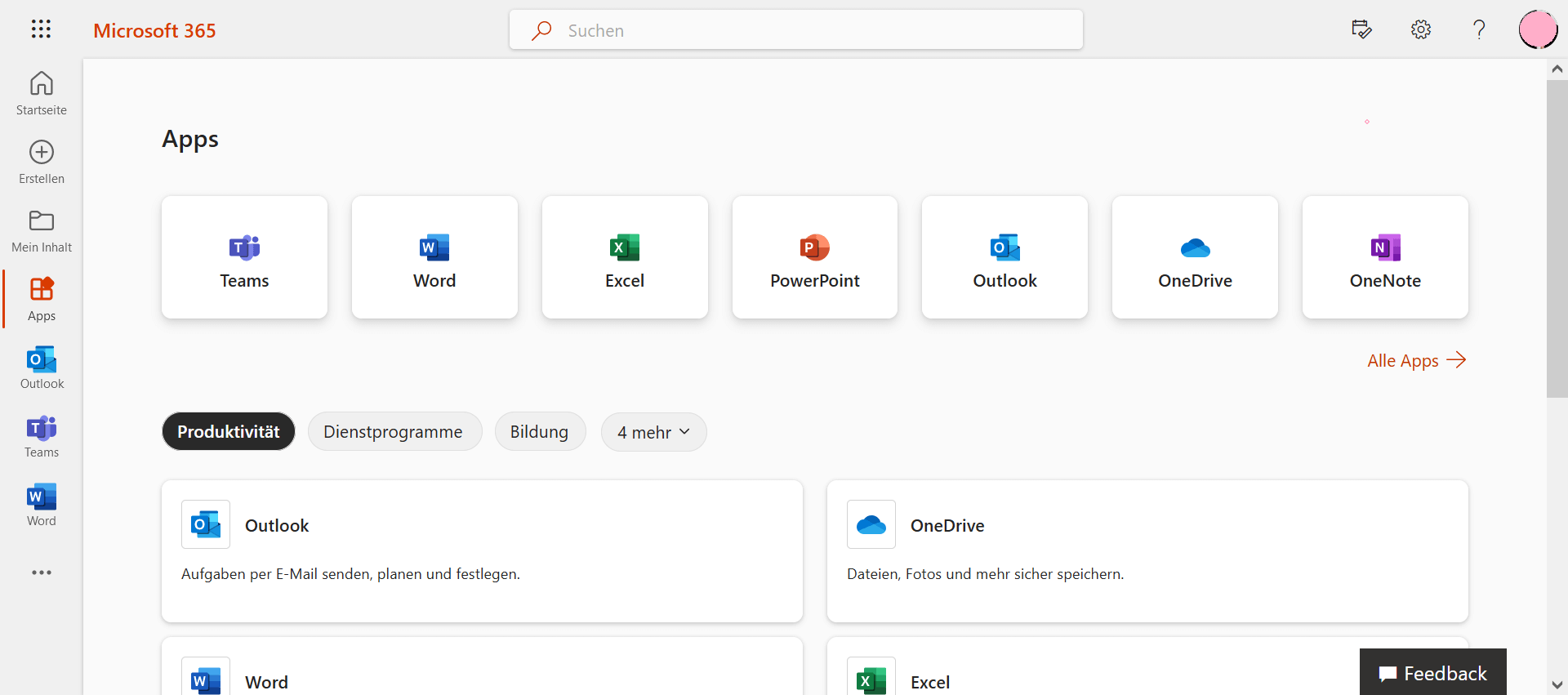The width and height of the screenshot is (1568, 695).
Task: Open the PowerPoint app tile
Action: pyautogui.click(x=814, y=257)
